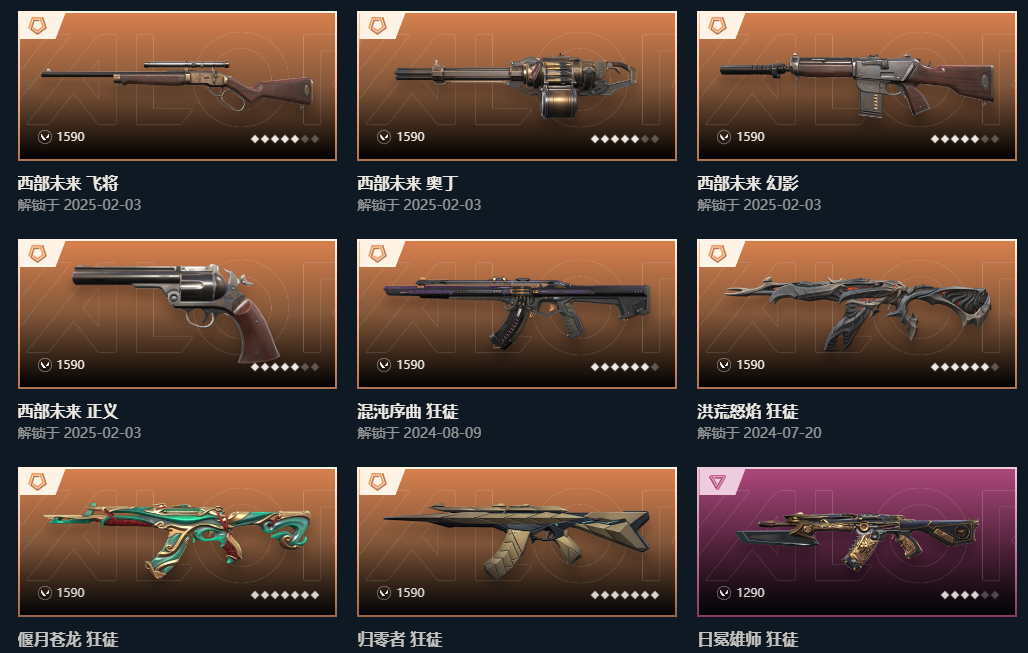Click the VP currency icon on 偃月苍龙 狂徒 card
The image size is (1028, 653).
[45, 593]
